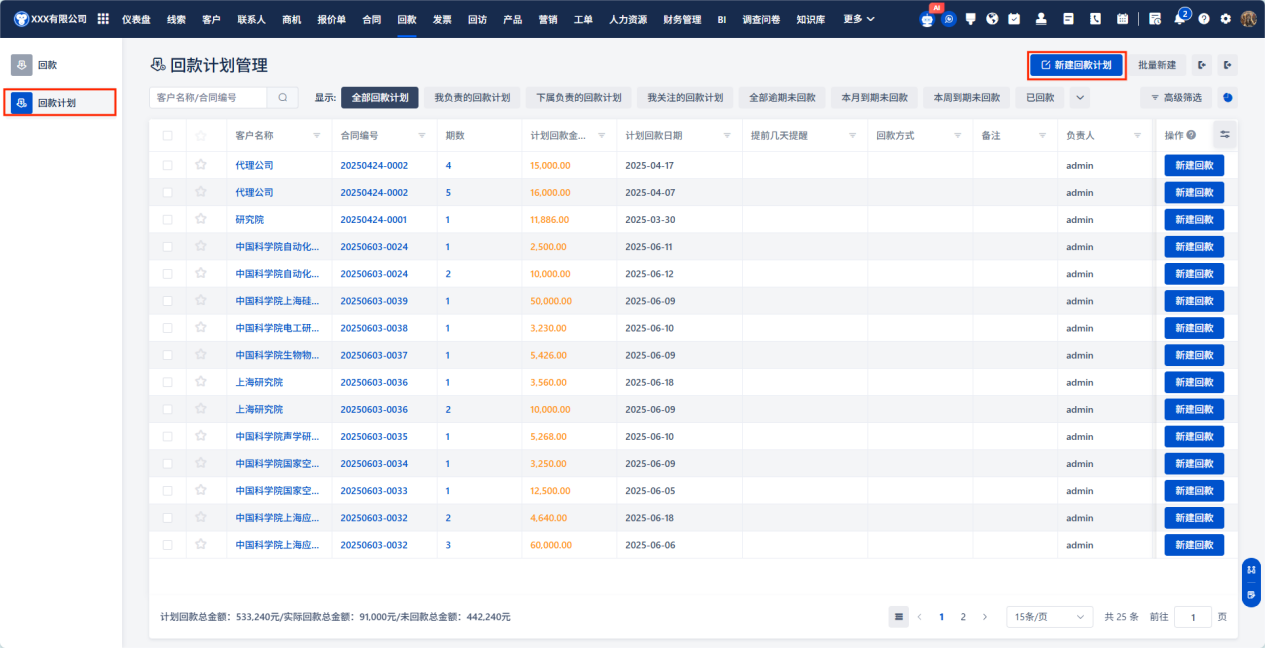Open the chat message bubble icon

tap(949, 19)
